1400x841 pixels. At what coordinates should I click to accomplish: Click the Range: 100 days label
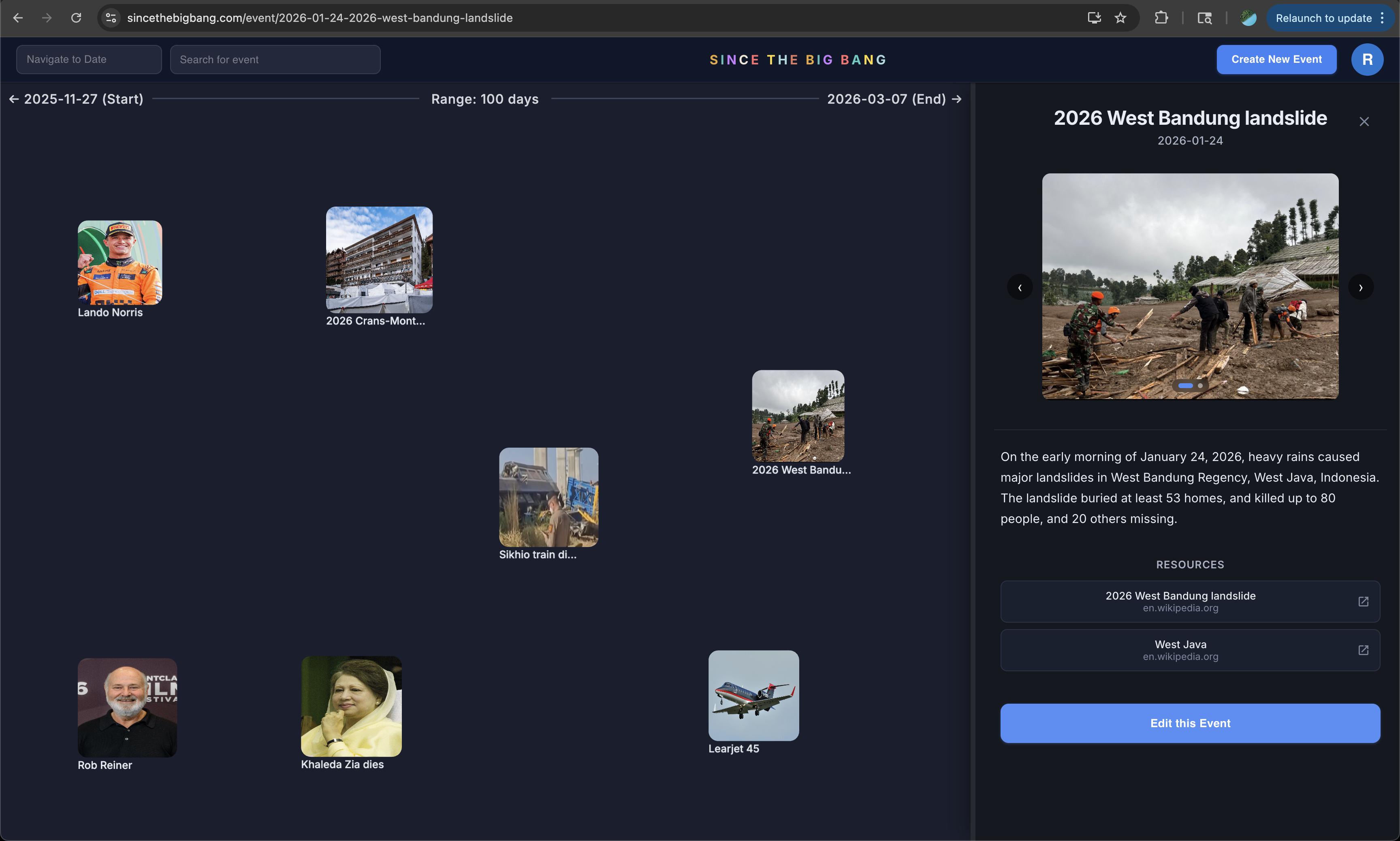tap(485, 99)
